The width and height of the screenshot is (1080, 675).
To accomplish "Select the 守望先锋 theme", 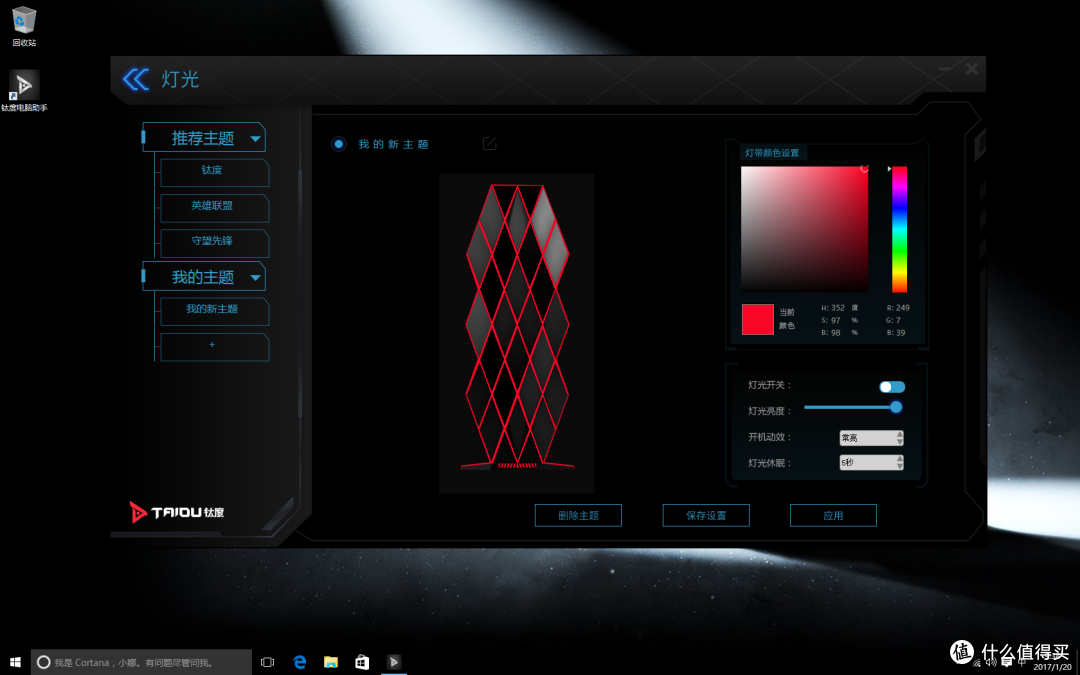I will point(214,243).
